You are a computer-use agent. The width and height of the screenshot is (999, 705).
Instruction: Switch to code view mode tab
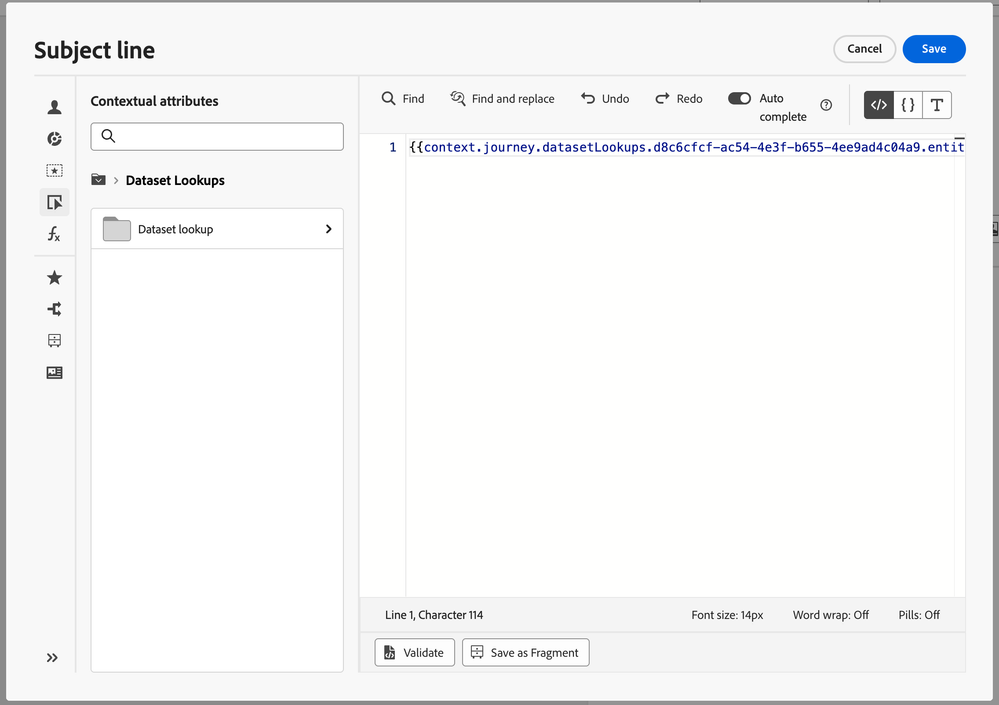pos(878,105)
